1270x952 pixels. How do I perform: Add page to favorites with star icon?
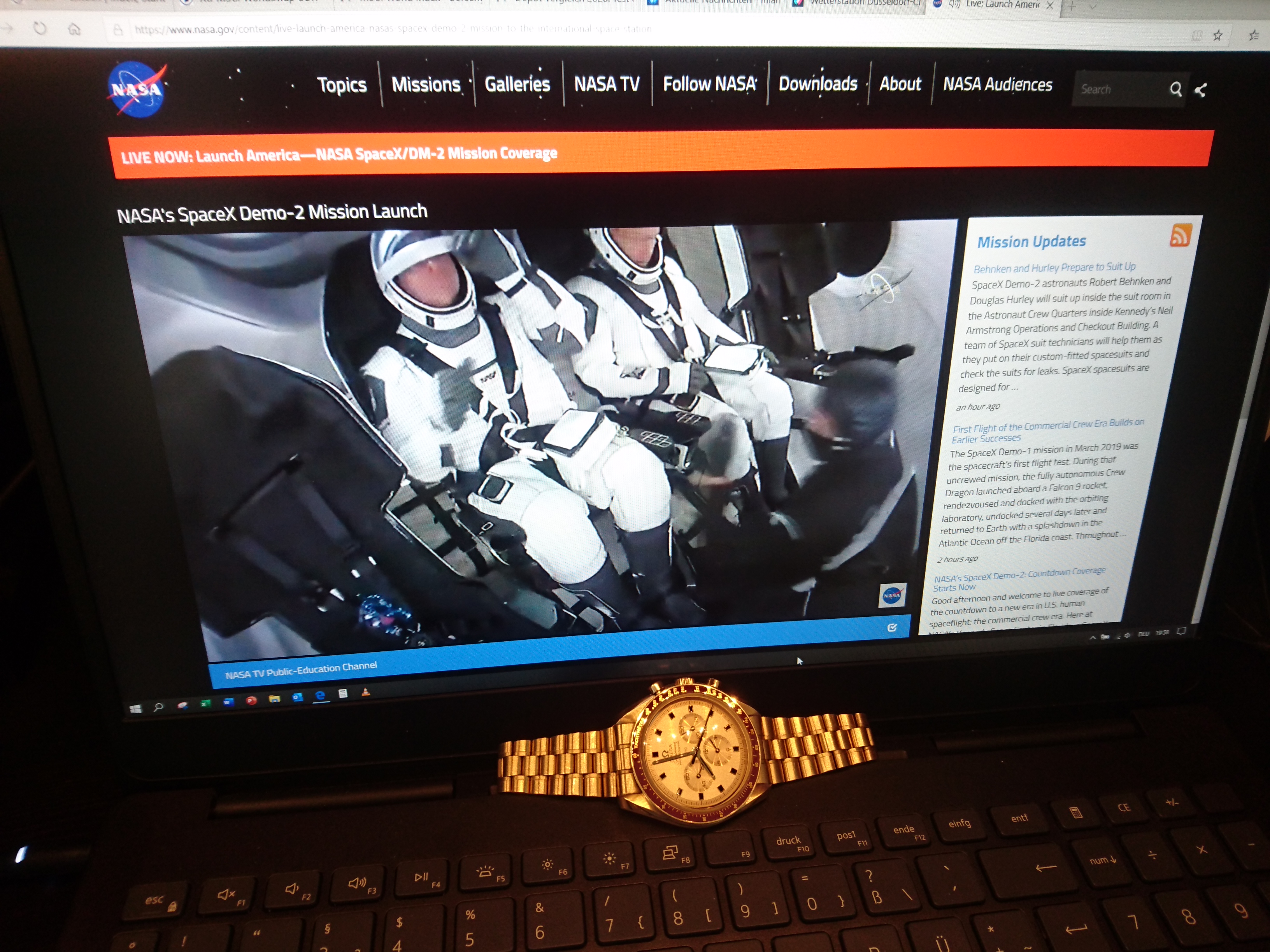1218,35
